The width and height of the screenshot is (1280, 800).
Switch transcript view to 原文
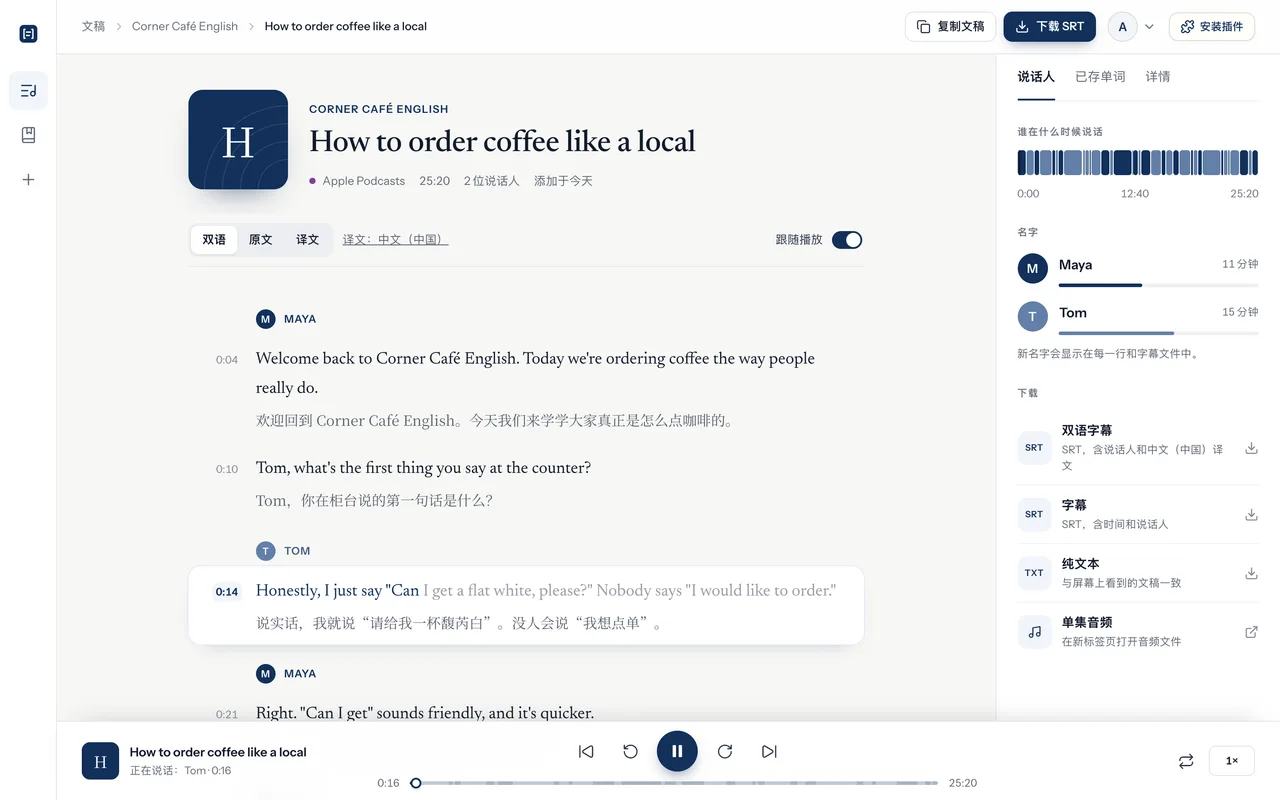point(261,240)
